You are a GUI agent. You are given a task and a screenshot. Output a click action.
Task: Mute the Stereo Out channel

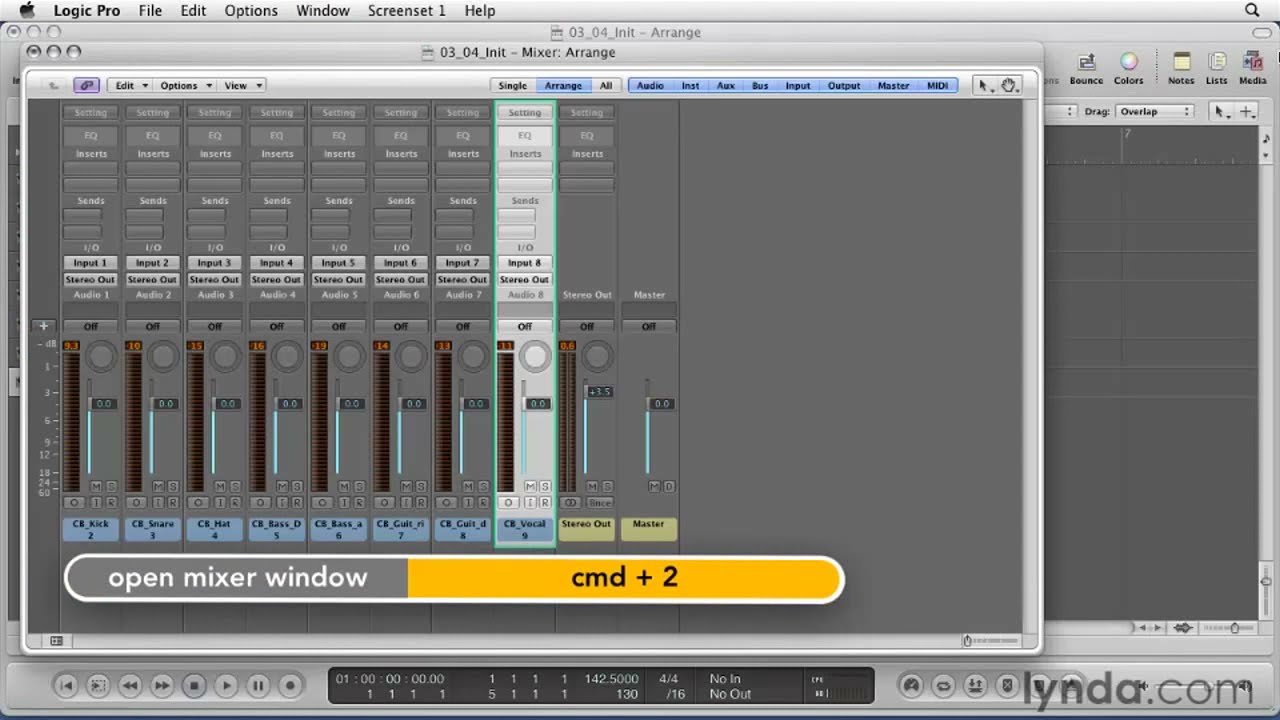click(592, 486)
